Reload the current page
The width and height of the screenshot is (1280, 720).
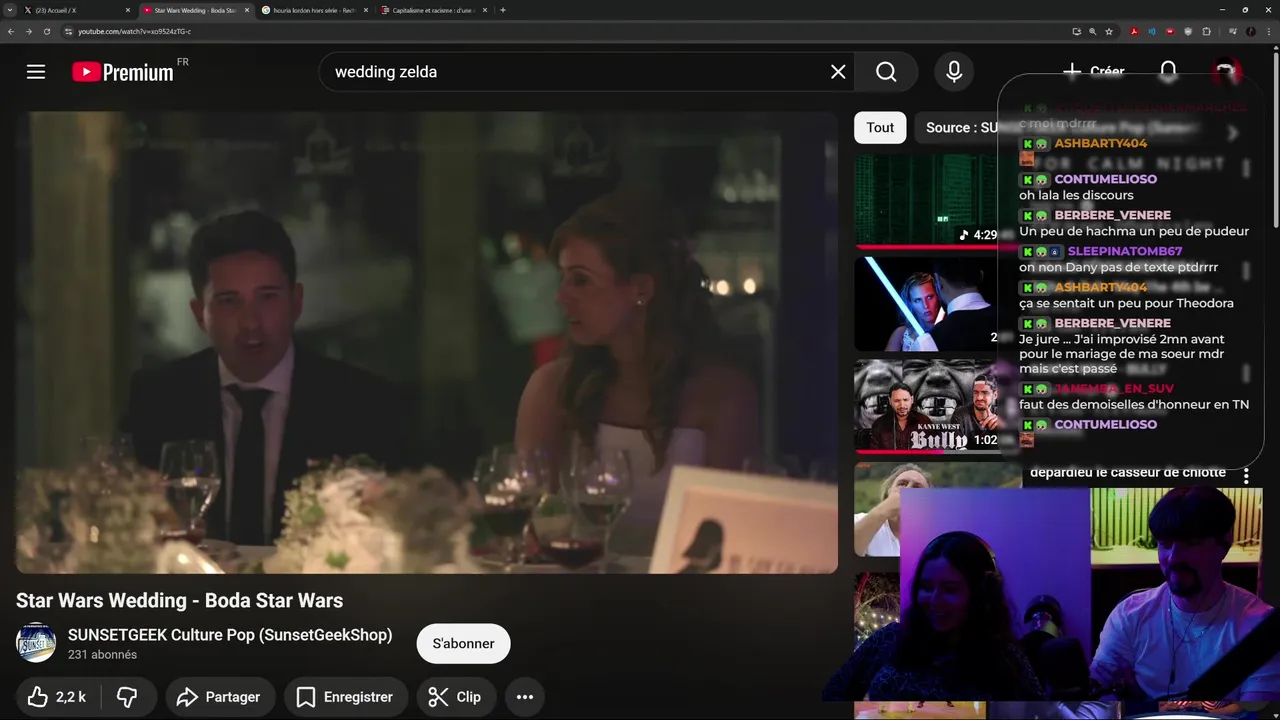pos(46,31)
